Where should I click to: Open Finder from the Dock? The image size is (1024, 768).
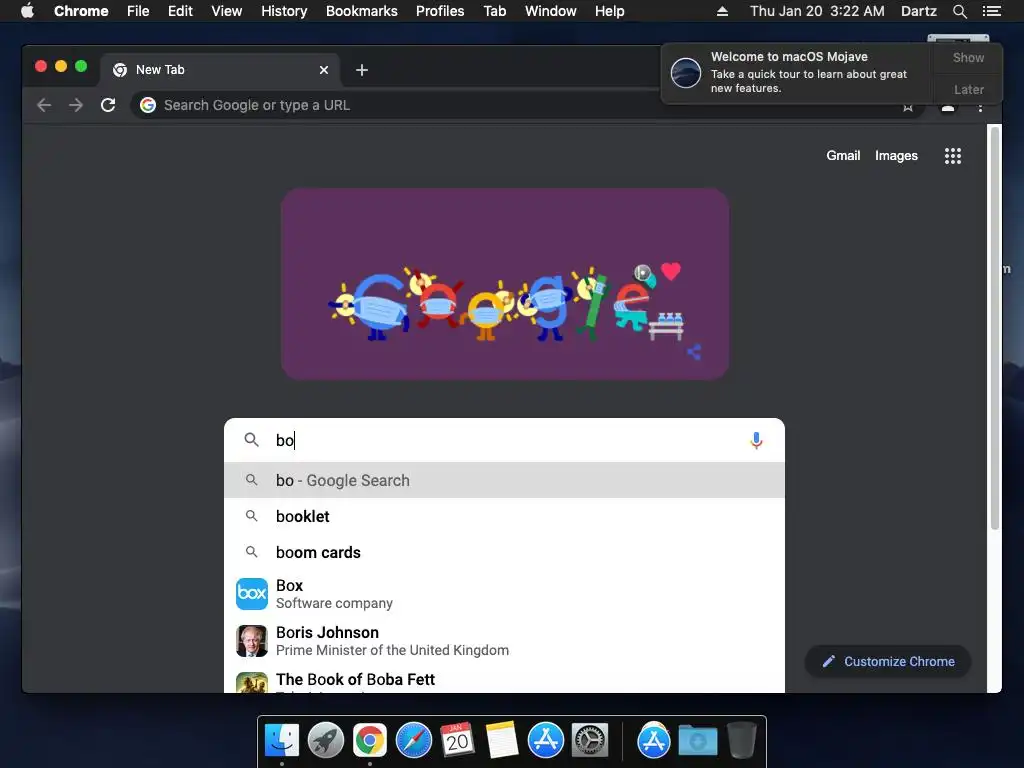282,741
